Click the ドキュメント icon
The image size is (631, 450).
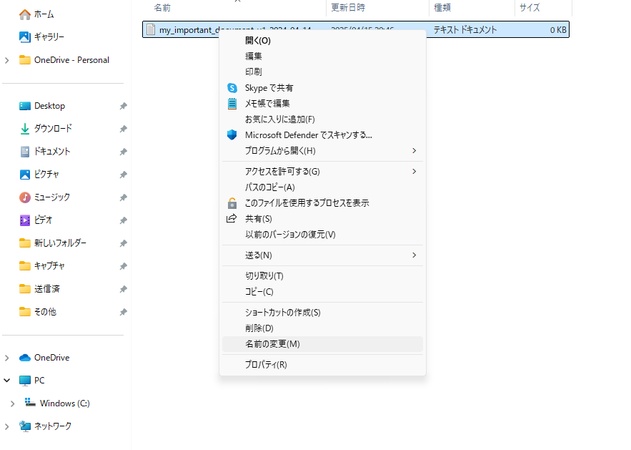tap(25, 152)
